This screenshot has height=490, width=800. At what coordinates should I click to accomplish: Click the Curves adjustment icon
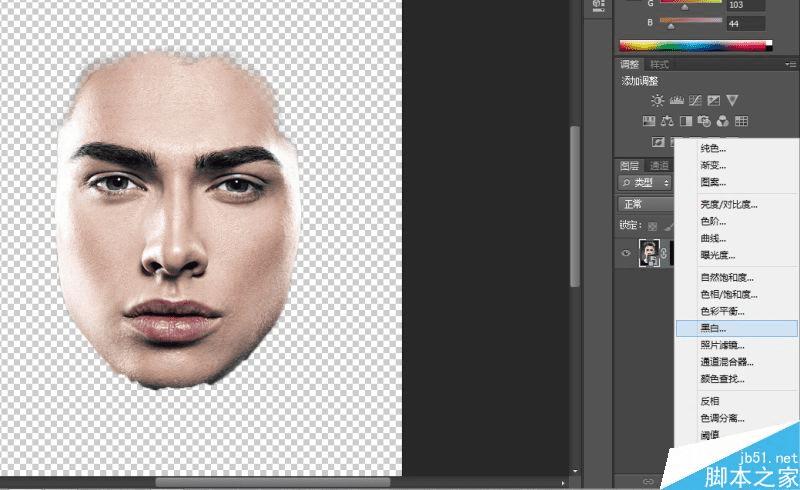click(x=695, y=100)
